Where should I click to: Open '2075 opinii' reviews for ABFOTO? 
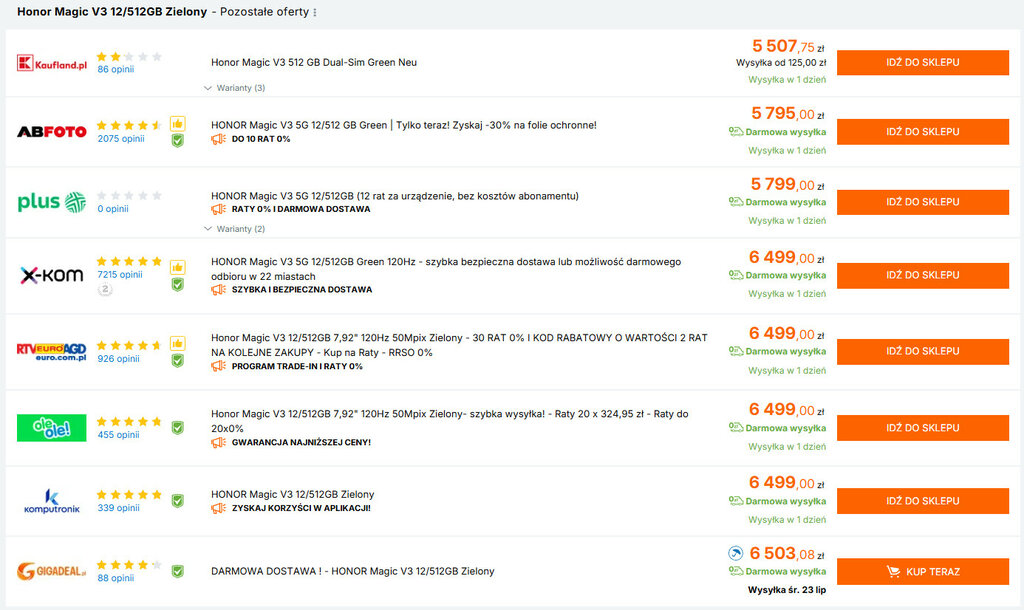point(121,139)
